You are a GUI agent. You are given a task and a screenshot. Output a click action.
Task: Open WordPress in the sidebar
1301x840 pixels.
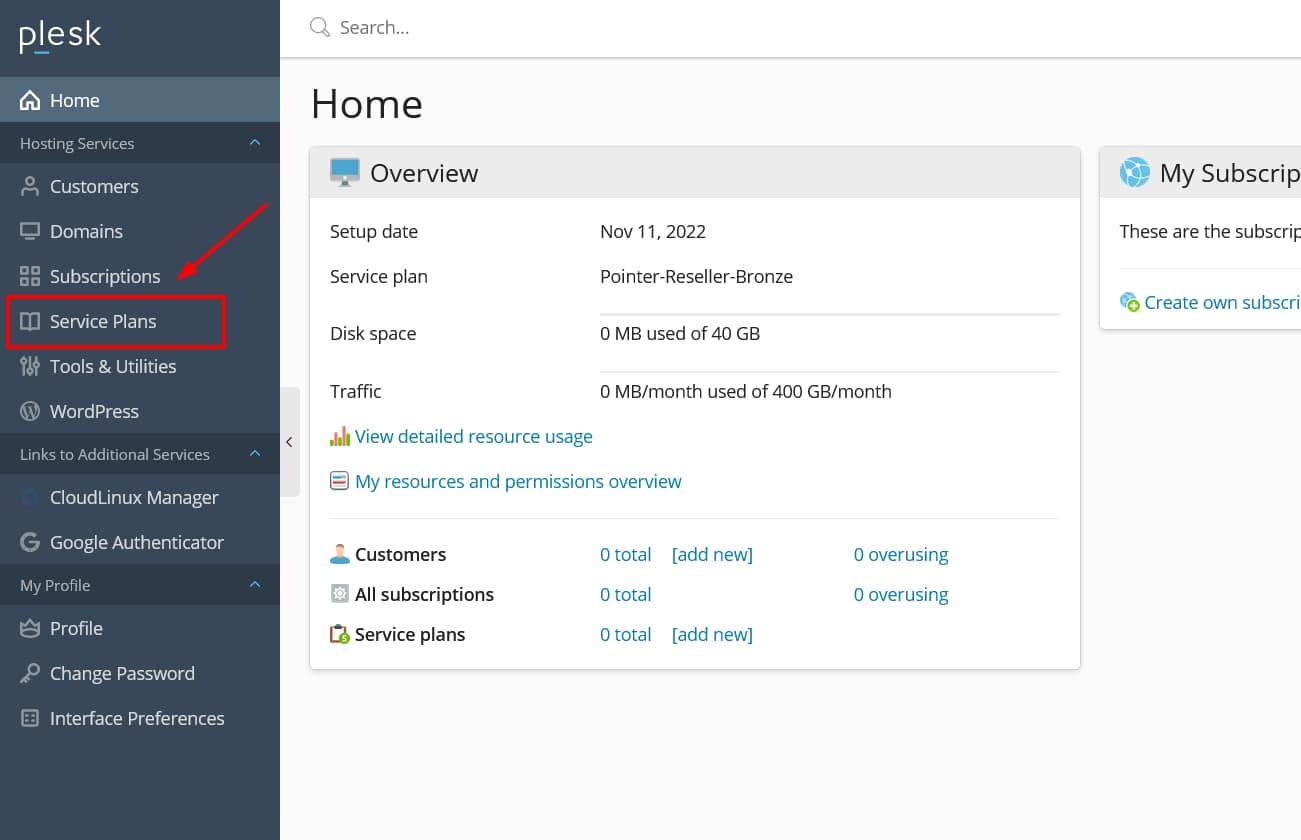140,411
